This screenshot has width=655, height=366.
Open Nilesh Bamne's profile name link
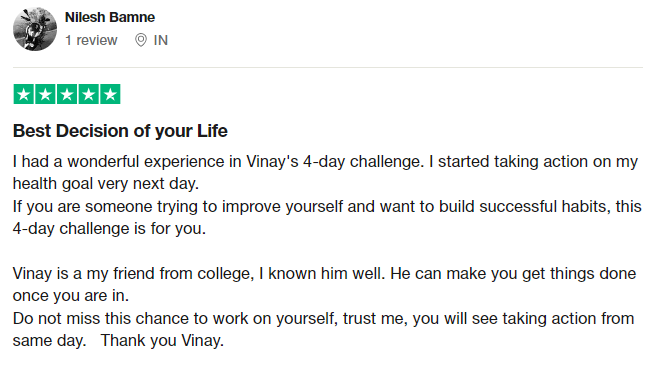click(110, 17)
